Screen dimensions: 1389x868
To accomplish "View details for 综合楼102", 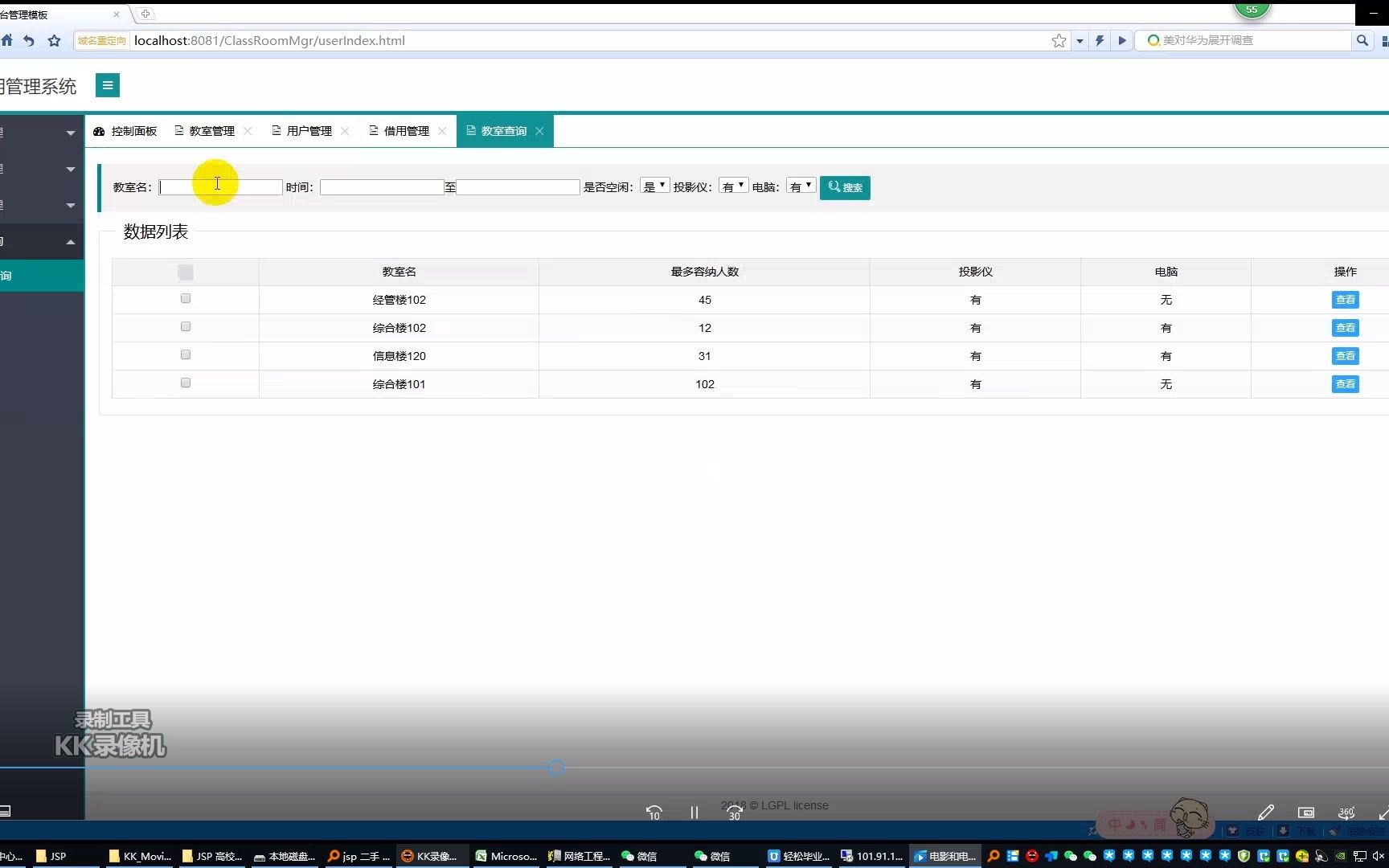I will [1345, 328].
